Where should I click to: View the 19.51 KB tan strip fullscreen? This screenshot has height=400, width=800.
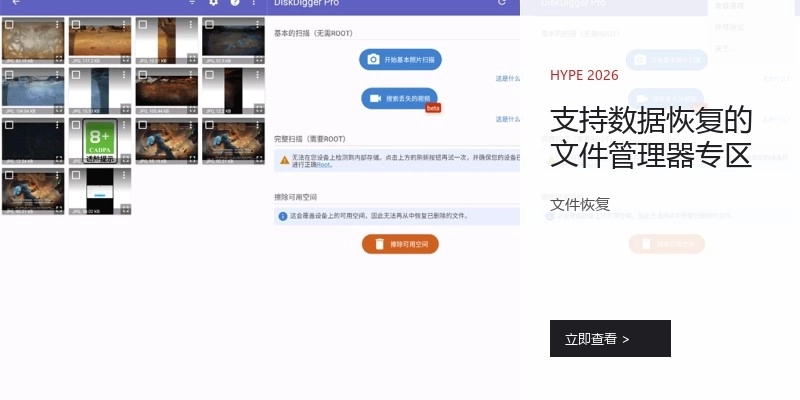coord(192,59)
